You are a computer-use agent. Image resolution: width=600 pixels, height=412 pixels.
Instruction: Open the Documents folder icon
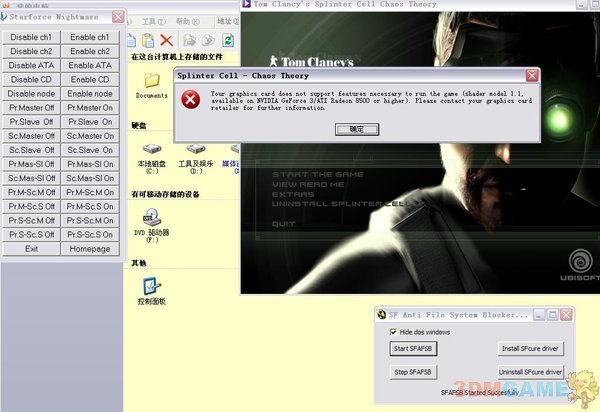click(x=152, y=81)
